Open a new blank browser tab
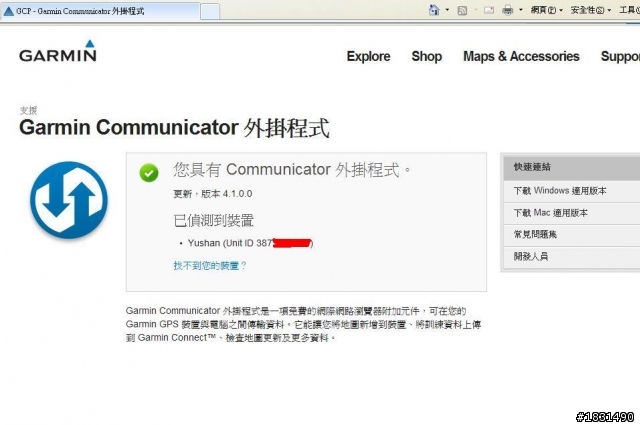640x425 pixels. [x=210, y=11]
